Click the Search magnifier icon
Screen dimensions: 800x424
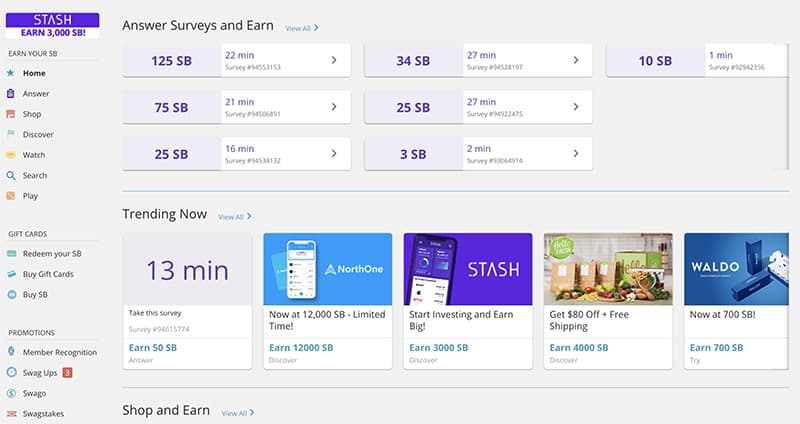click(x=10, y=176)
